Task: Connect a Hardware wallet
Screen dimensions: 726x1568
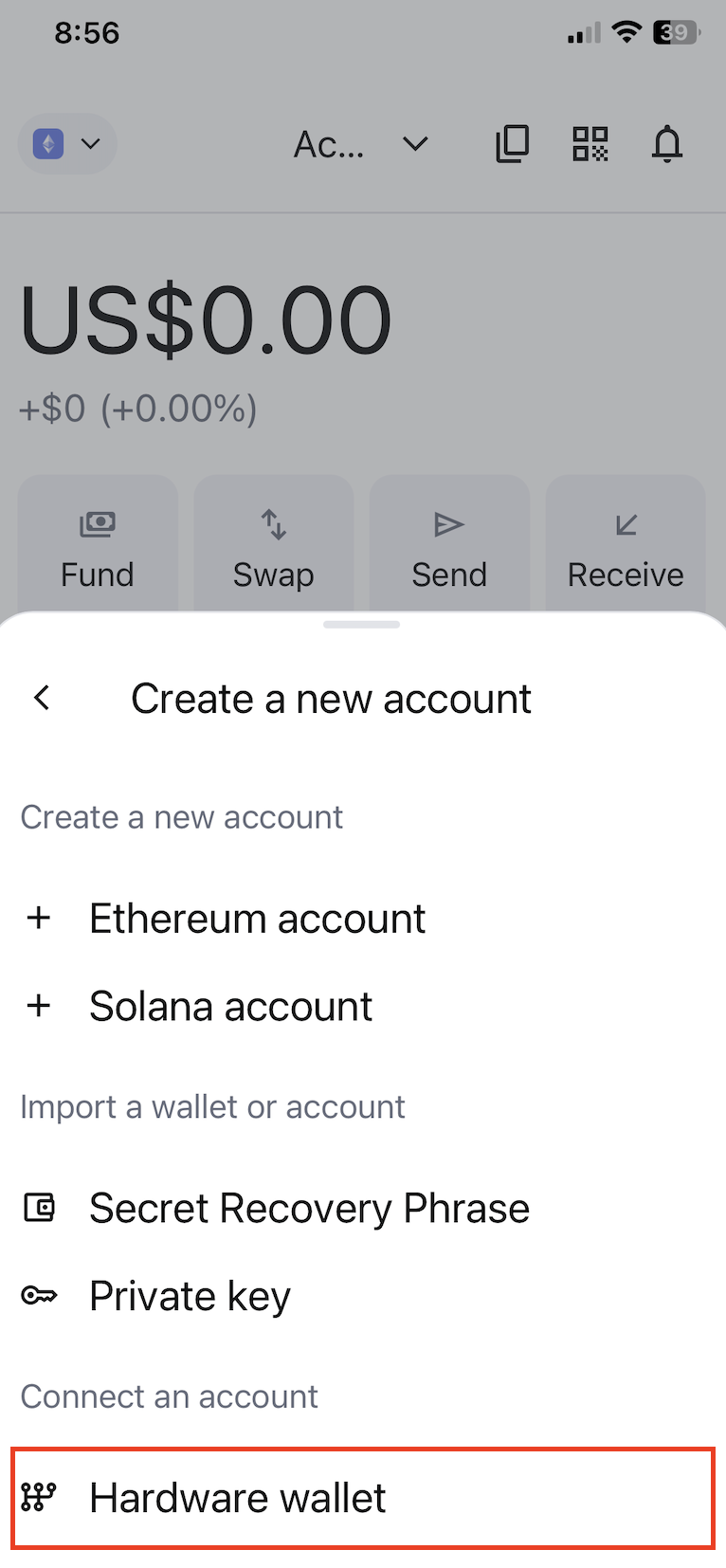Action: click(237, 1498)
